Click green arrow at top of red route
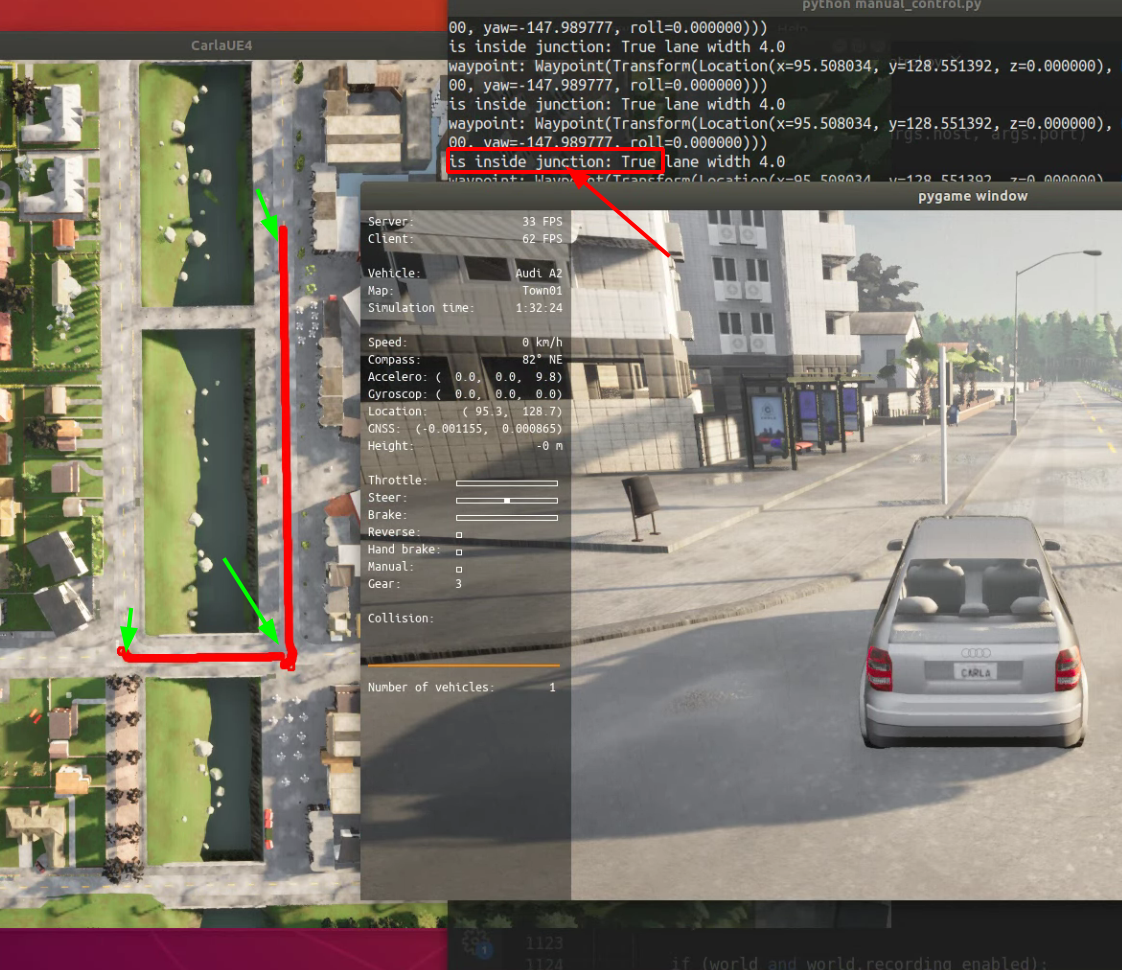 point(267,213)
